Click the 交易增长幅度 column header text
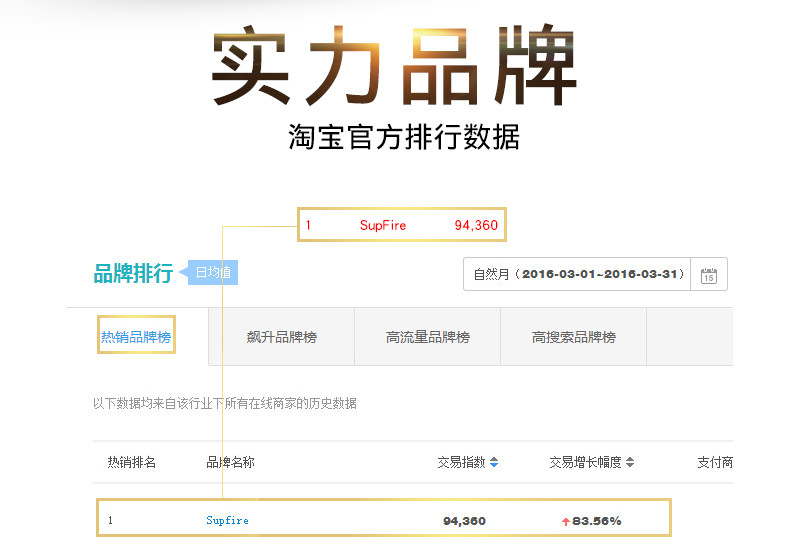The width and height of the screenshot is (790, 560). [x=585, y=462]
